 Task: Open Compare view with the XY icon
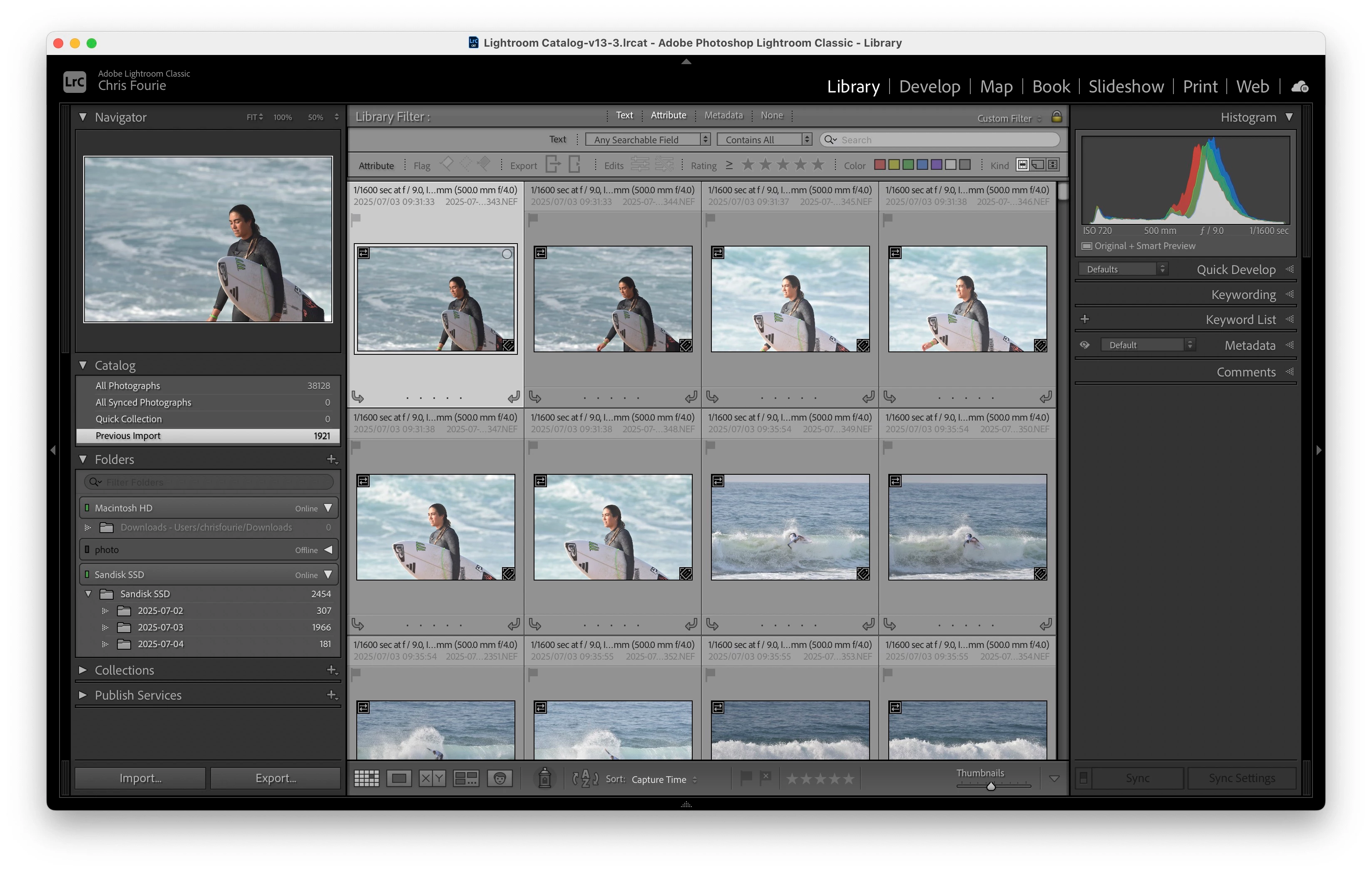[x=432, y=778]
